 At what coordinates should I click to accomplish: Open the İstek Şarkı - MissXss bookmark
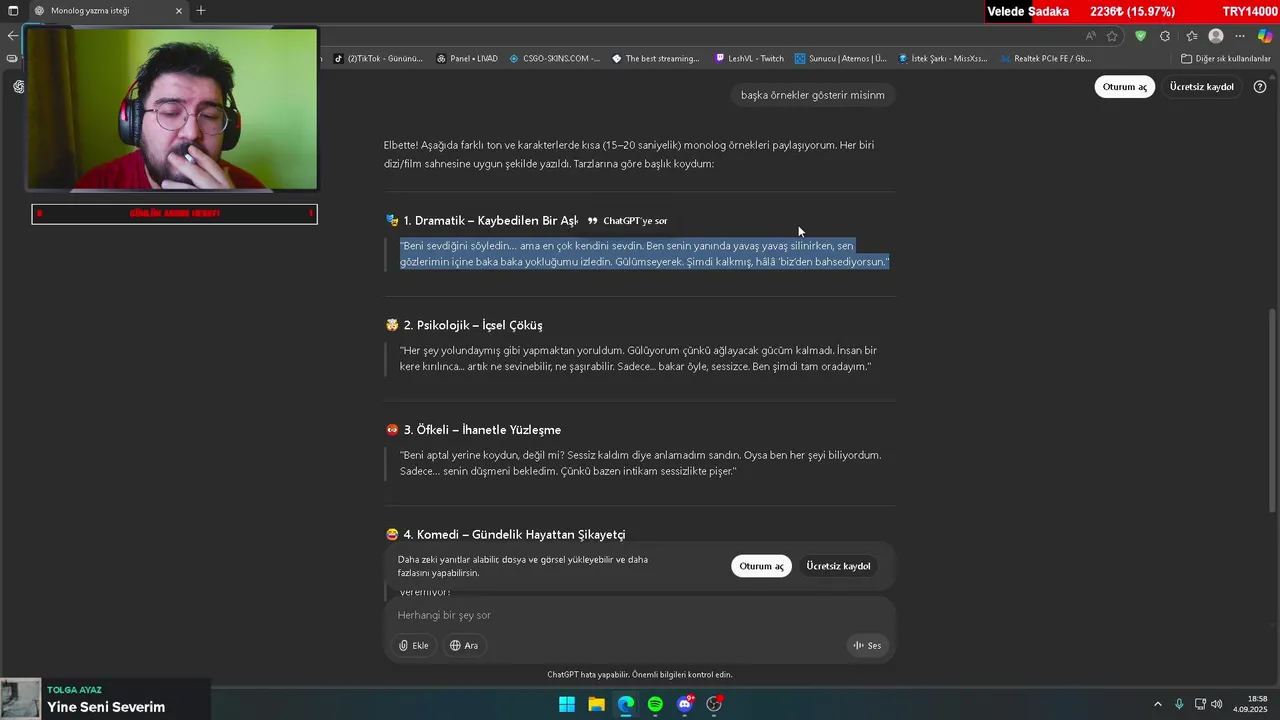tap(943, 59)
